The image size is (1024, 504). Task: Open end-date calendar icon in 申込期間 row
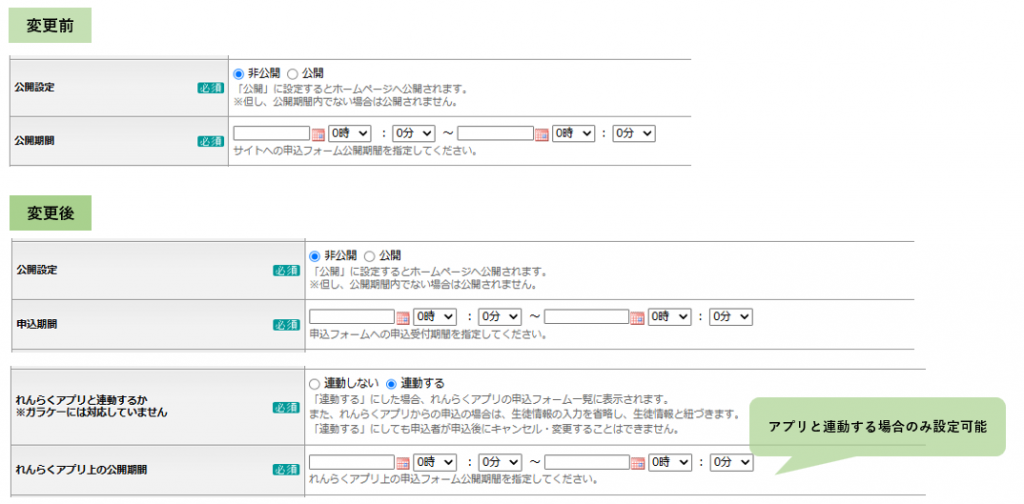click(x=637, y=318)
